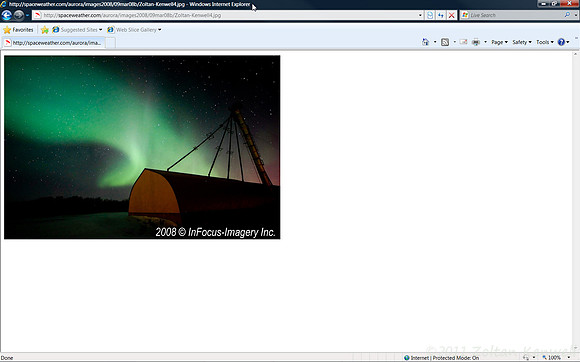This screenshot has height=362, width=580.
Task: Open the Safety menu
Action: 522,42
